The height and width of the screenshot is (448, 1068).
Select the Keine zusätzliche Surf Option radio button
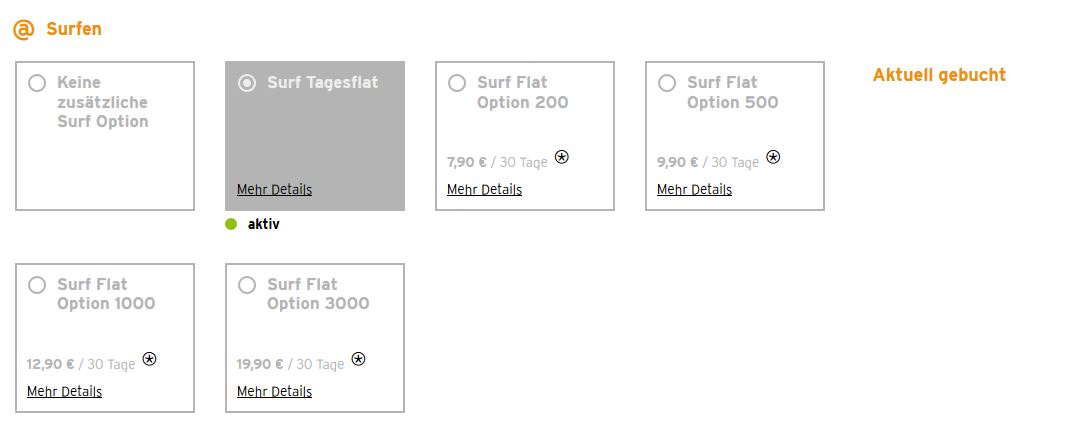(37, 83)
